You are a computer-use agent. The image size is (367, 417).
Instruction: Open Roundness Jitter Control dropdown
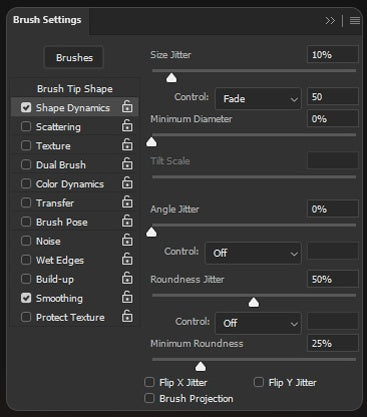(x=258, y=323)
